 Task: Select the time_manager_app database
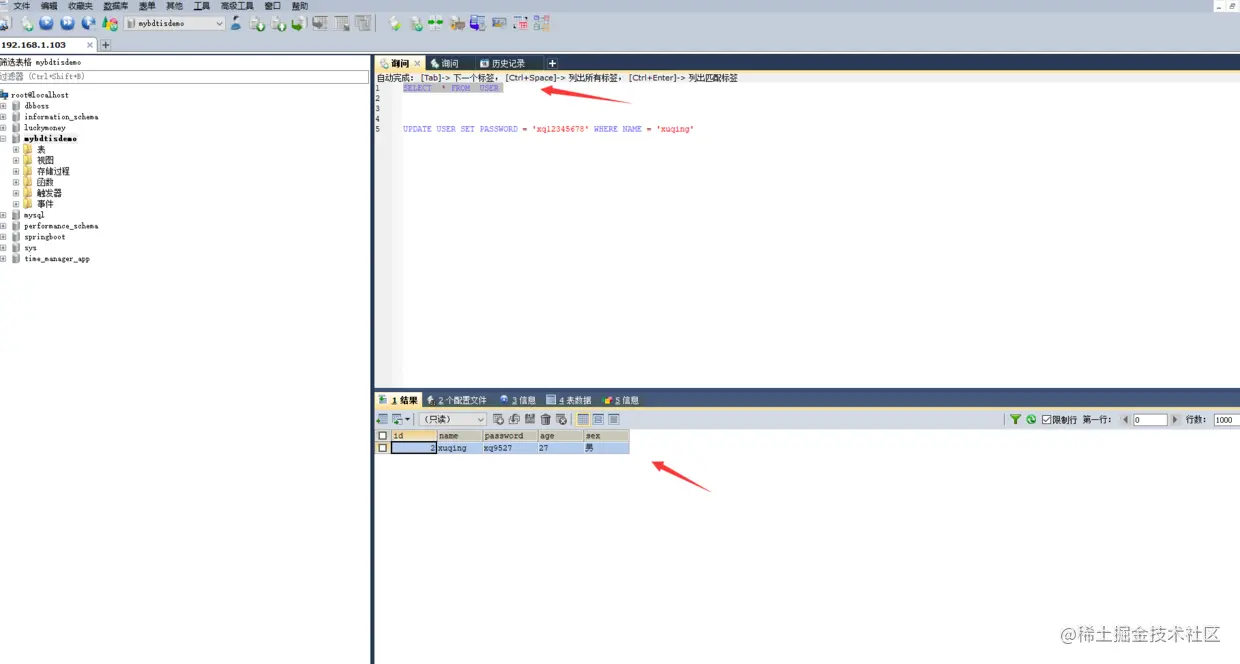57,259
